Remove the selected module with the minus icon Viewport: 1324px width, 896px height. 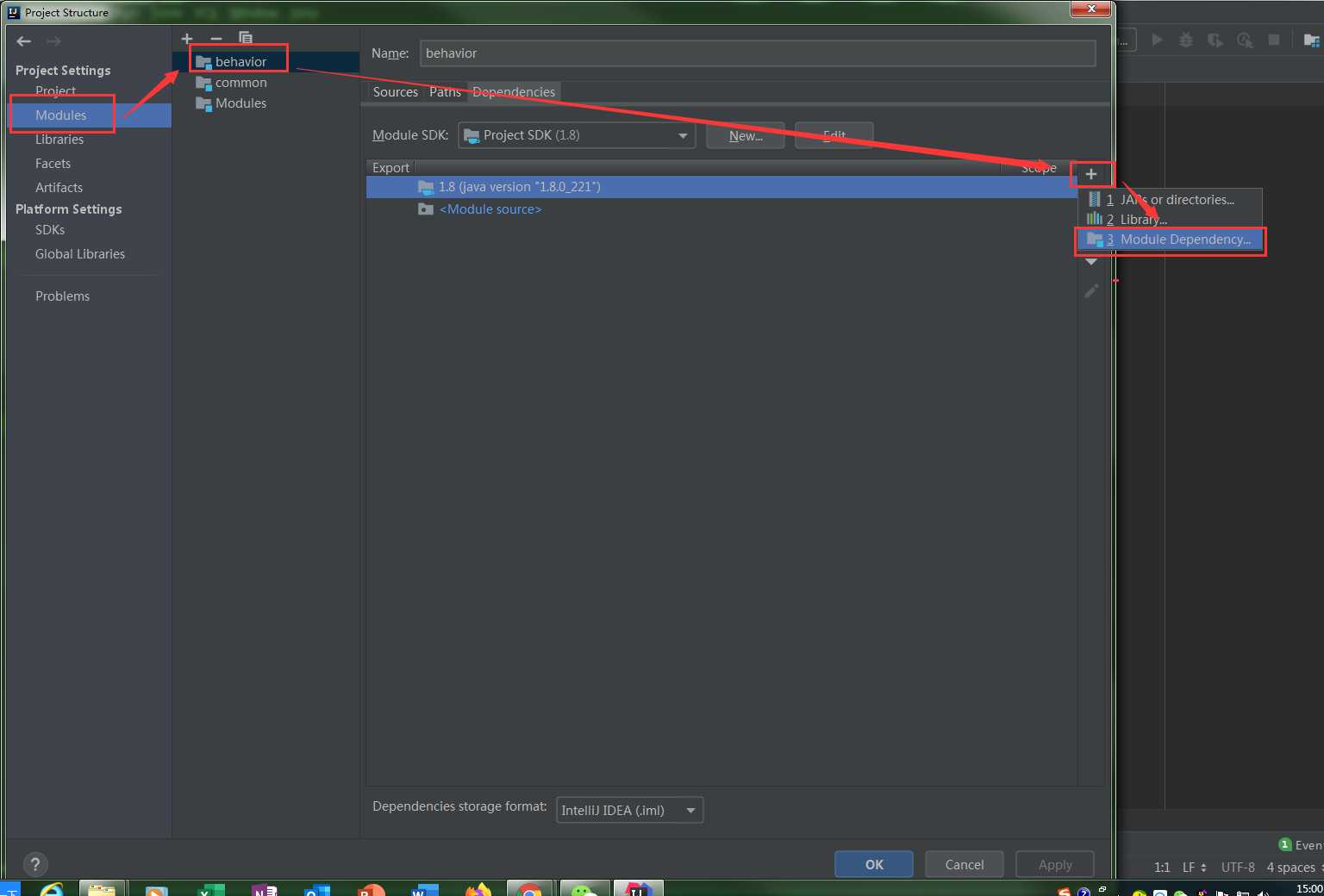coord(216,39)
